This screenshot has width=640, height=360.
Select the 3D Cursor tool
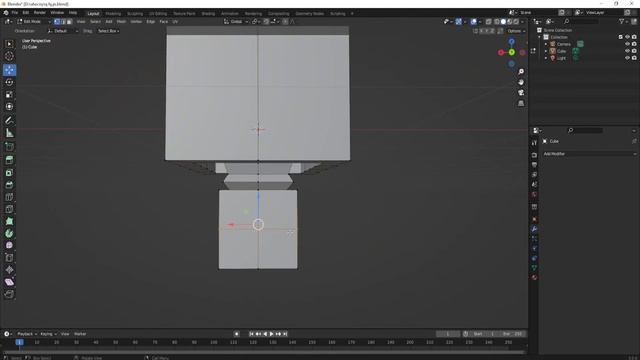click(x=9, y=56)
